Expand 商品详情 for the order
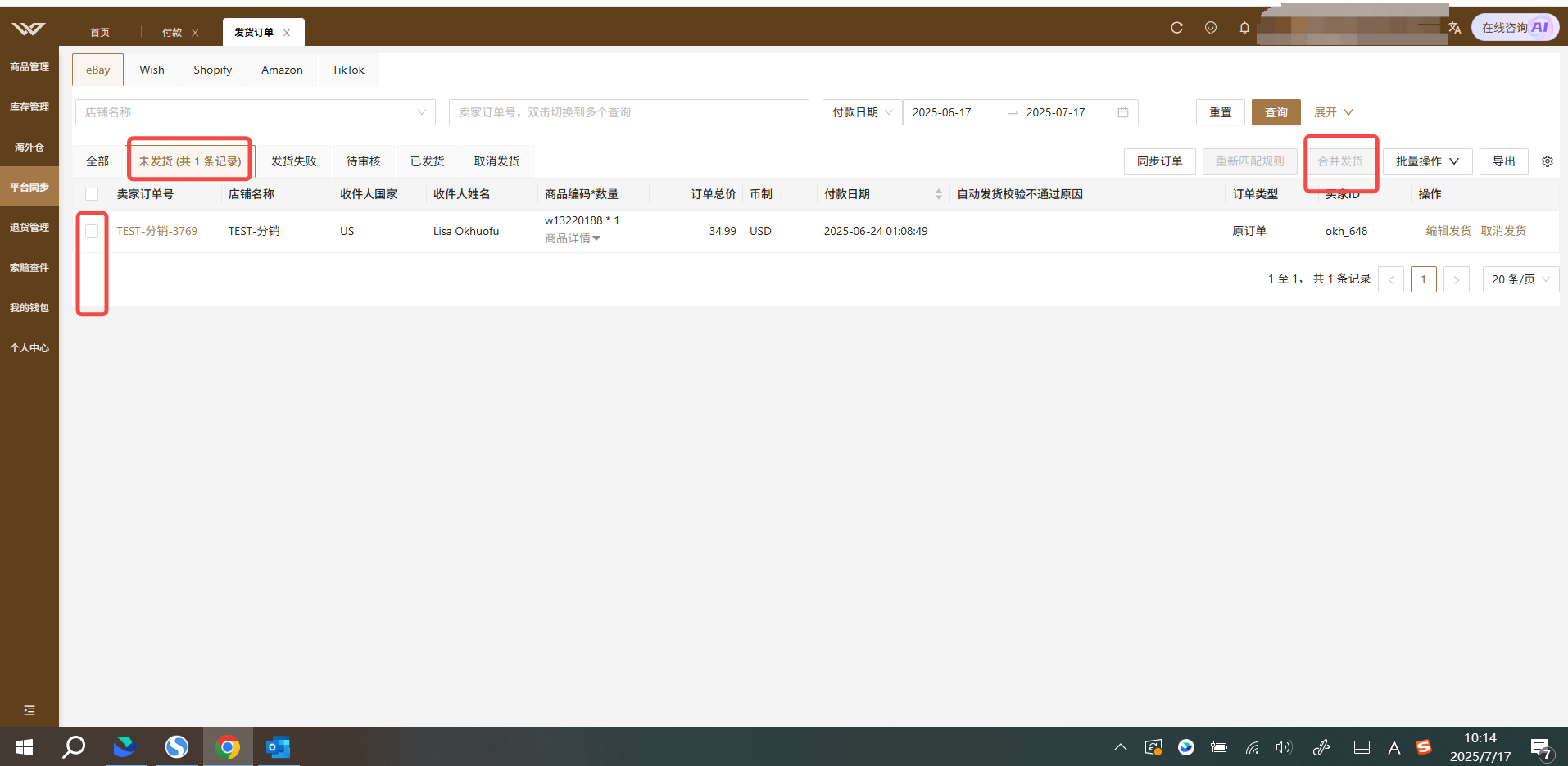The width and height of the screenshot is (1568, 766). point(573,238)
